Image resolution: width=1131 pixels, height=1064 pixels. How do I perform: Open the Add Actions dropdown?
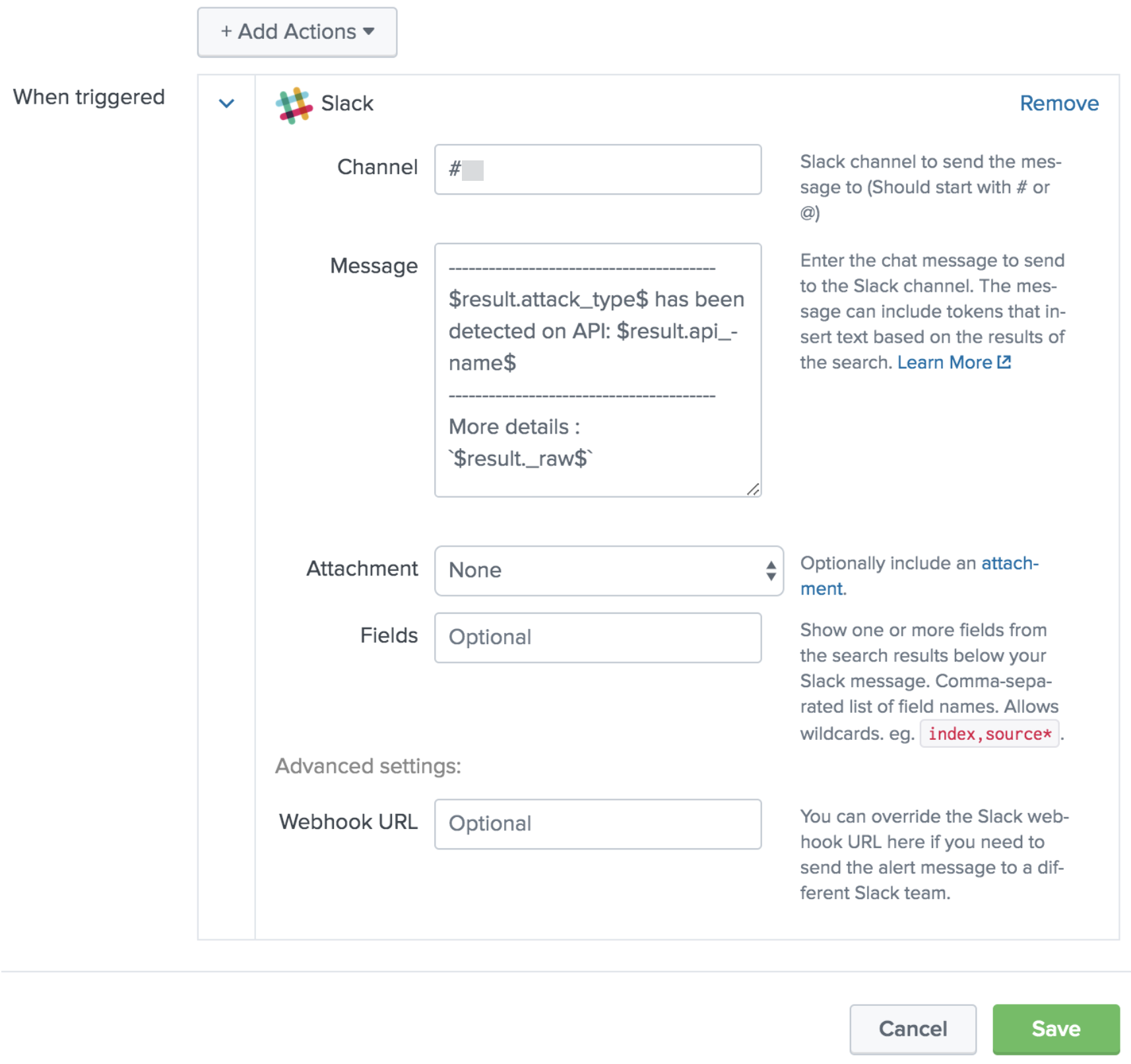(x=297, y=32)
